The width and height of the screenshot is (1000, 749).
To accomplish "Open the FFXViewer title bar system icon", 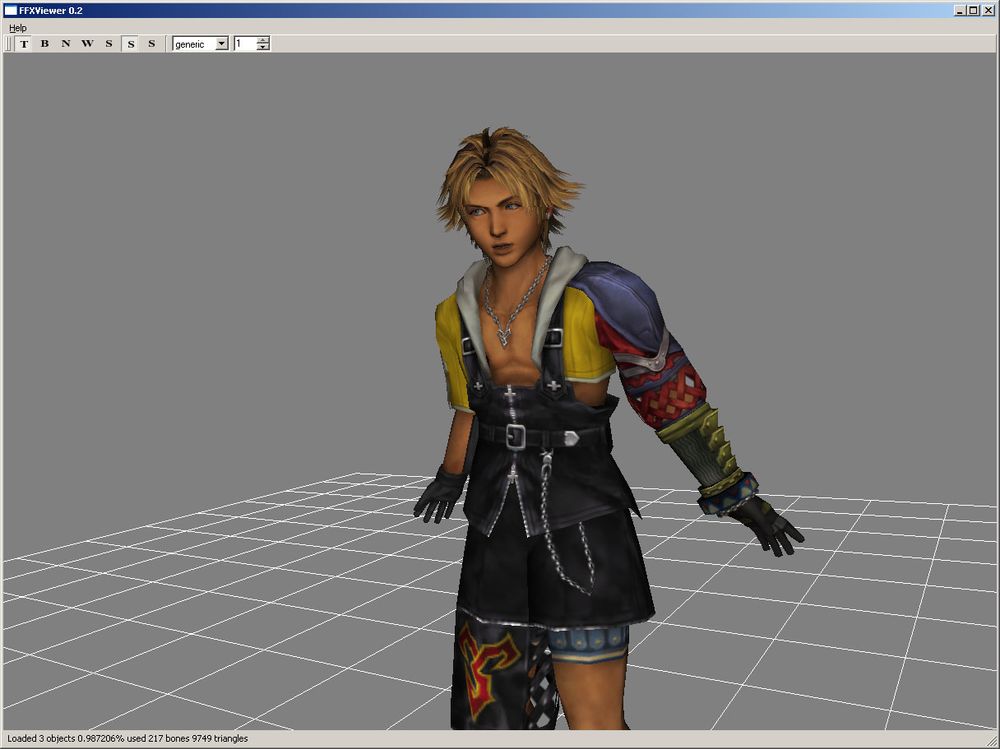I will coord(11,10).
